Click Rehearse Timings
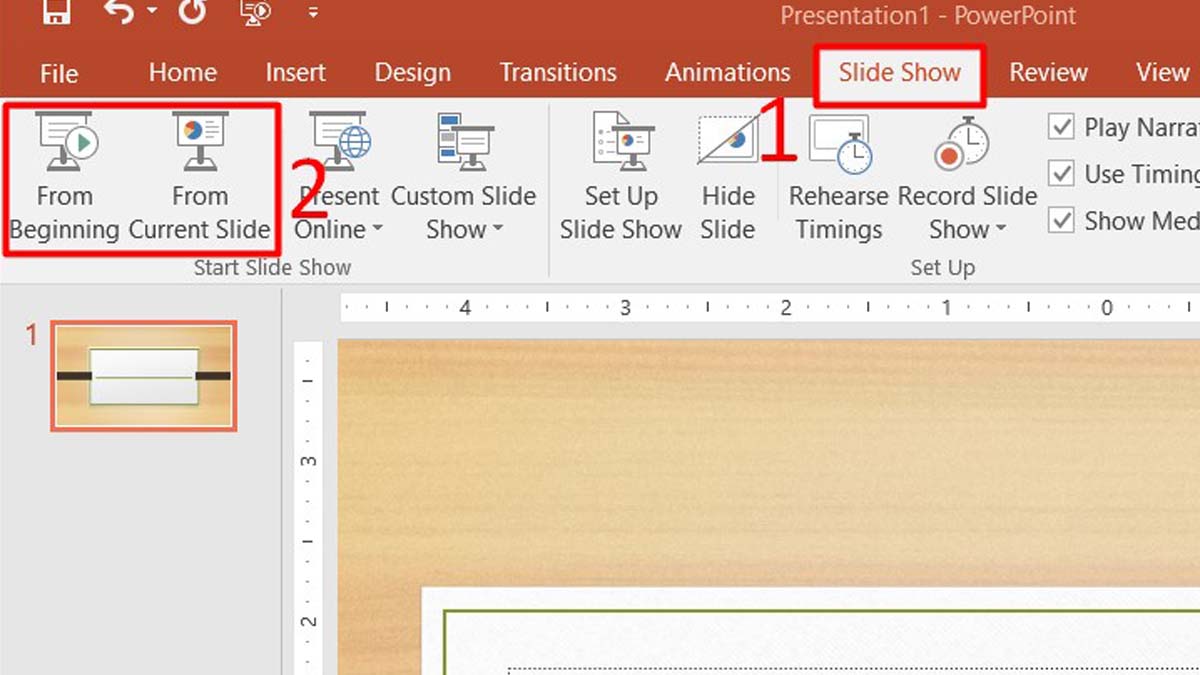Screen dimensions: 1200x675 838,180
